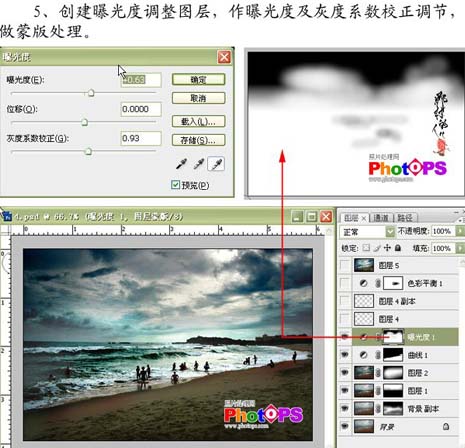The width and height of the screenshot is (465, 448).
Task: Show 图层 5 via its visibility box
Action: [345, 265]
